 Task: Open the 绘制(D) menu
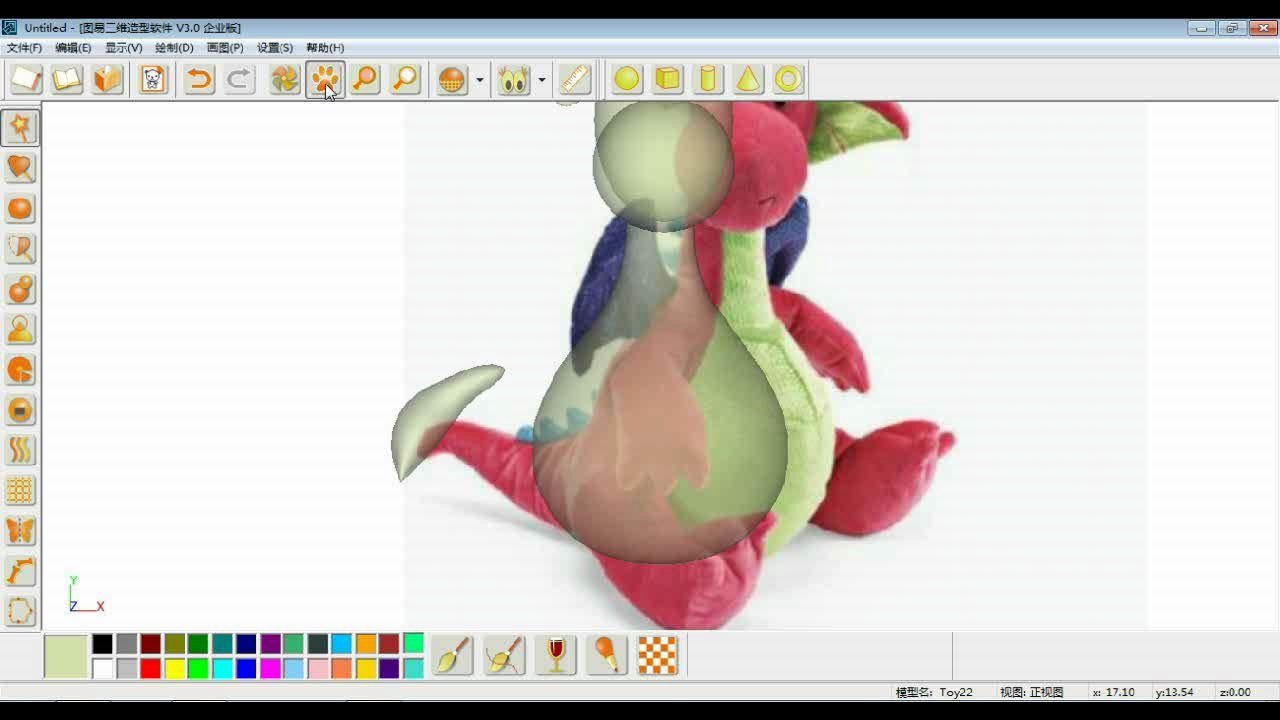(174, 47)
